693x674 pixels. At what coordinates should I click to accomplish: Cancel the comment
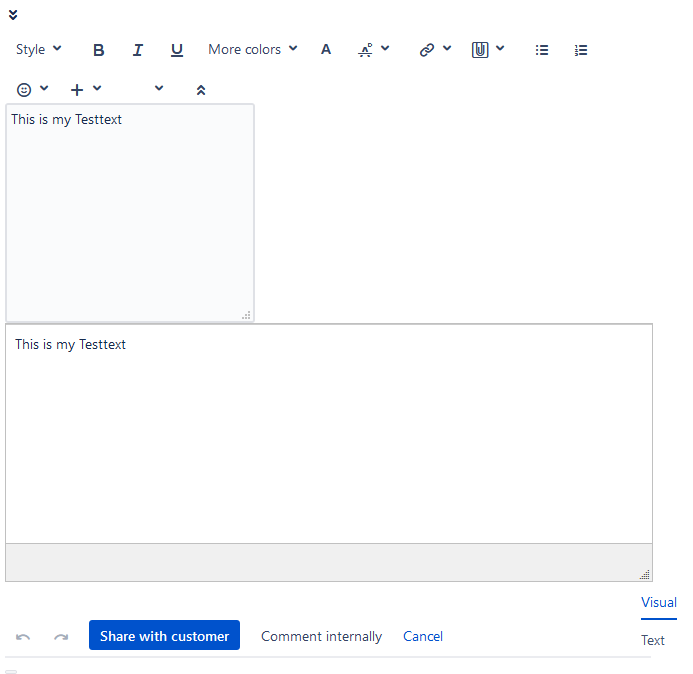(x=423, y=636)
